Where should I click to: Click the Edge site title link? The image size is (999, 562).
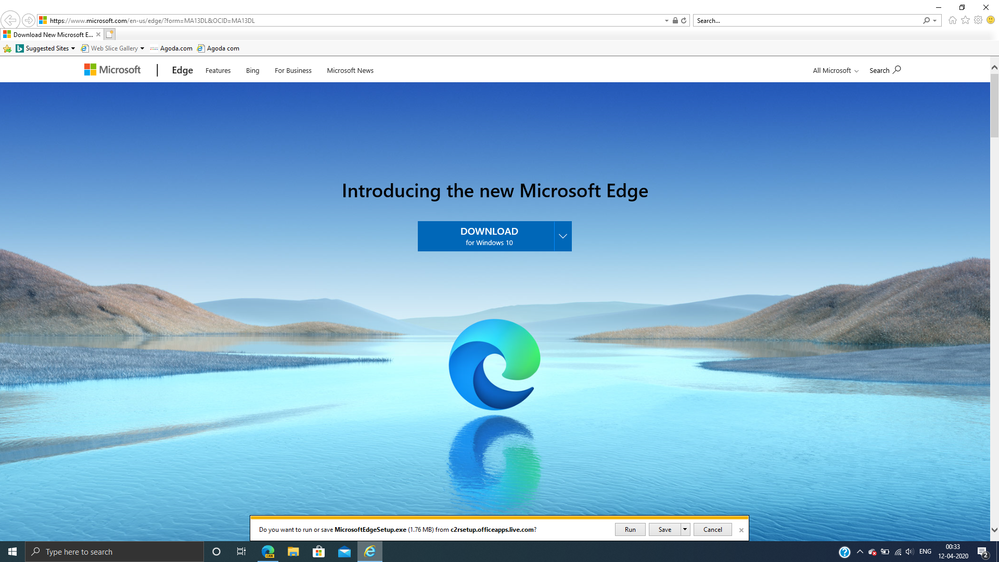182,70
